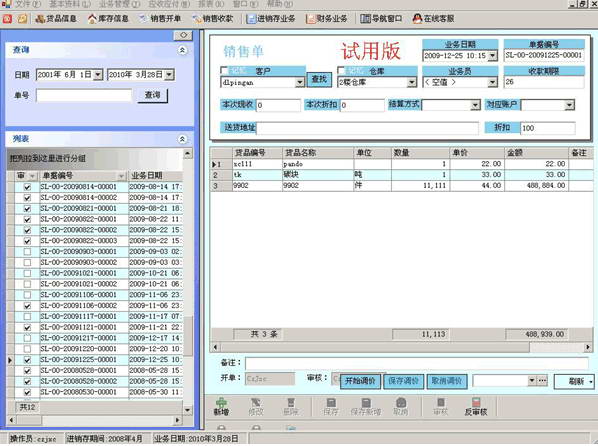Open the 基本资料 menu

[x=69, y=4]
